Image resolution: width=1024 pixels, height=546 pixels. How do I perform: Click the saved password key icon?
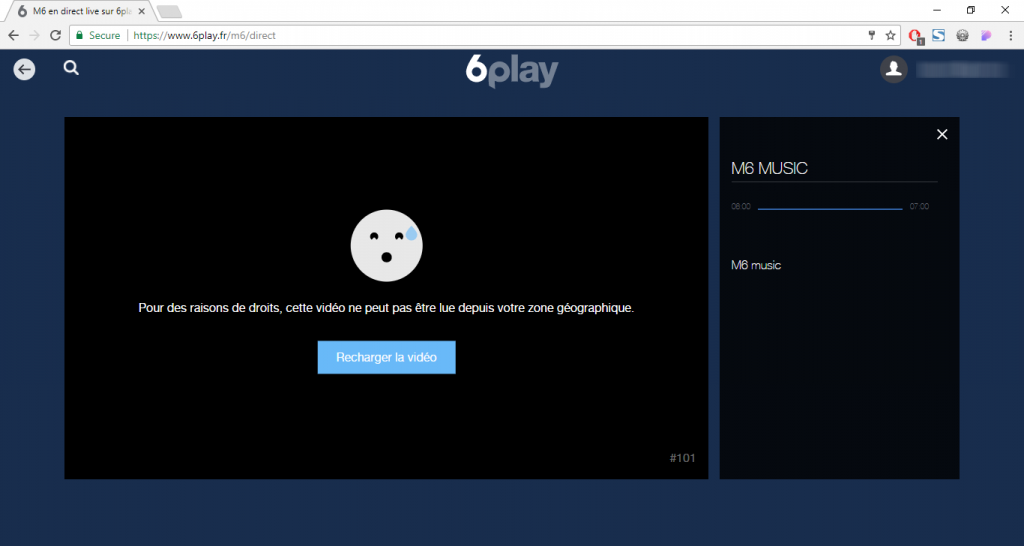coord(871,35)
